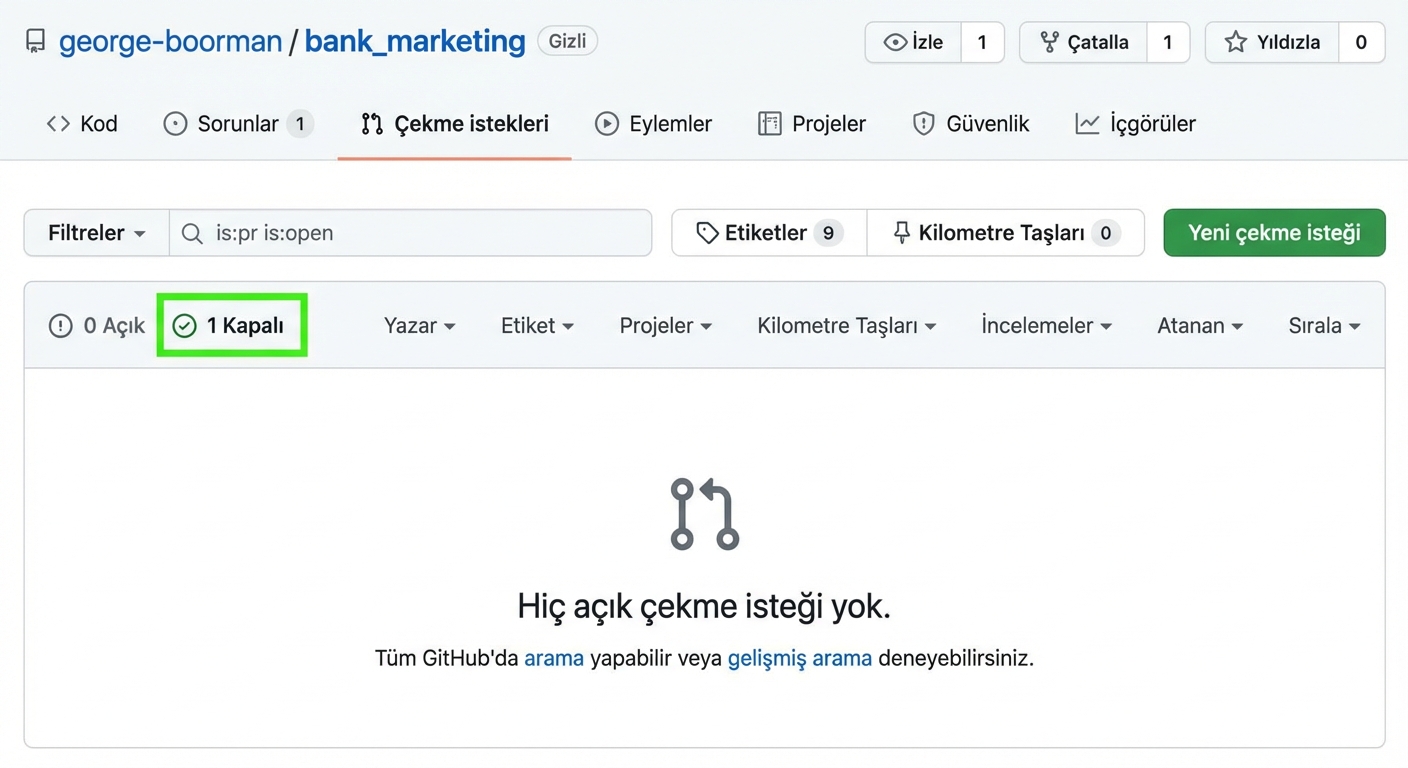Click the Kilometre Taşları milestone icon
The height and width of the screenshot is (768, 1408).
902,232
